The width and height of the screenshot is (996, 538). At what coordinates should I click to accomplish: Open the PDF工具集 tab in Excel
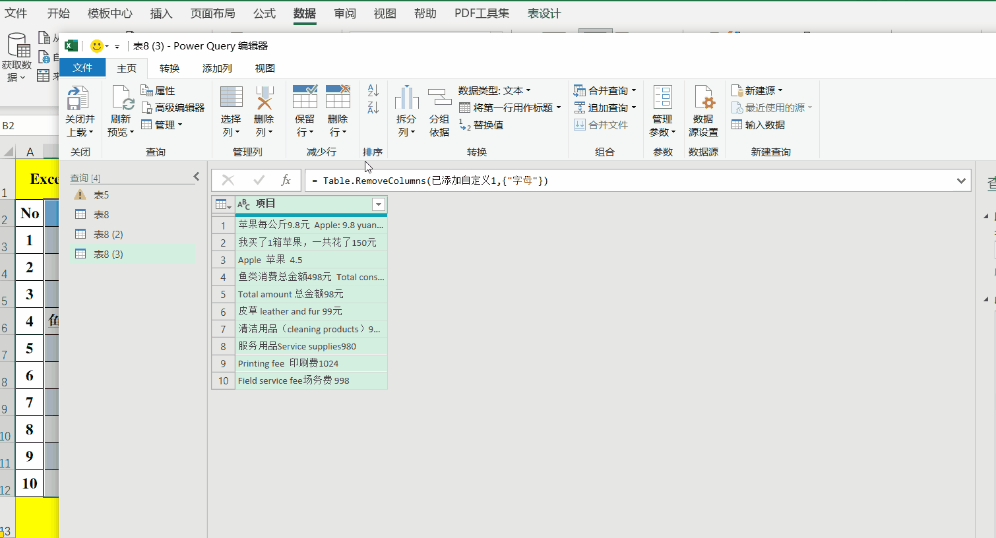(x=481, y=13)
